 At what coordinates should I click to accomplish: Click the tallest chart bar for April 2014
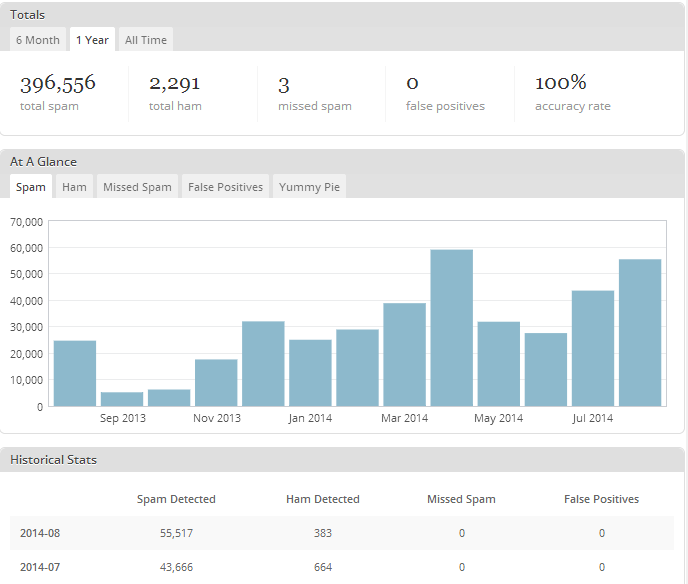tap(451, 328)
